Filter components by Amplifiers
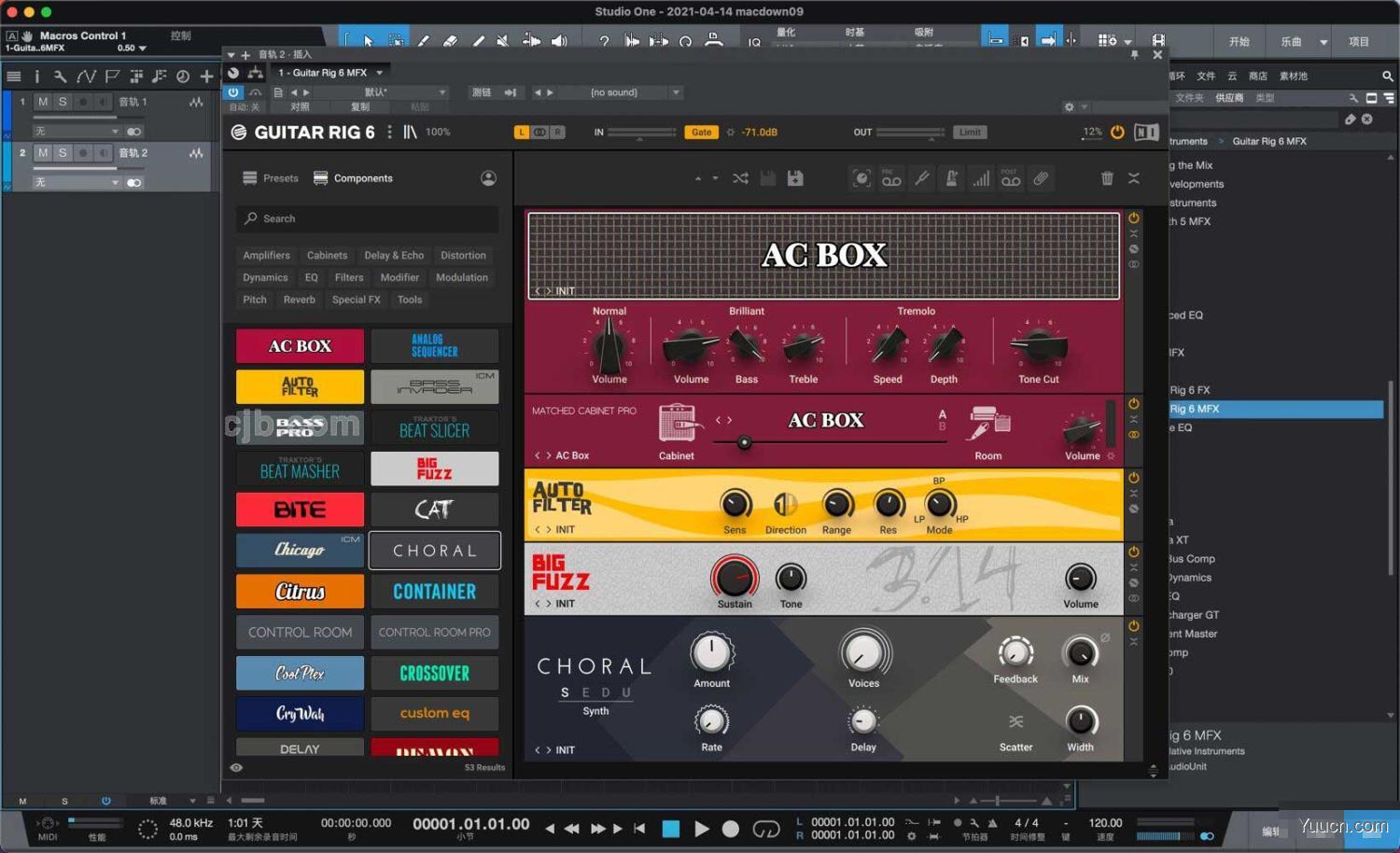 [x=266, y=256]
